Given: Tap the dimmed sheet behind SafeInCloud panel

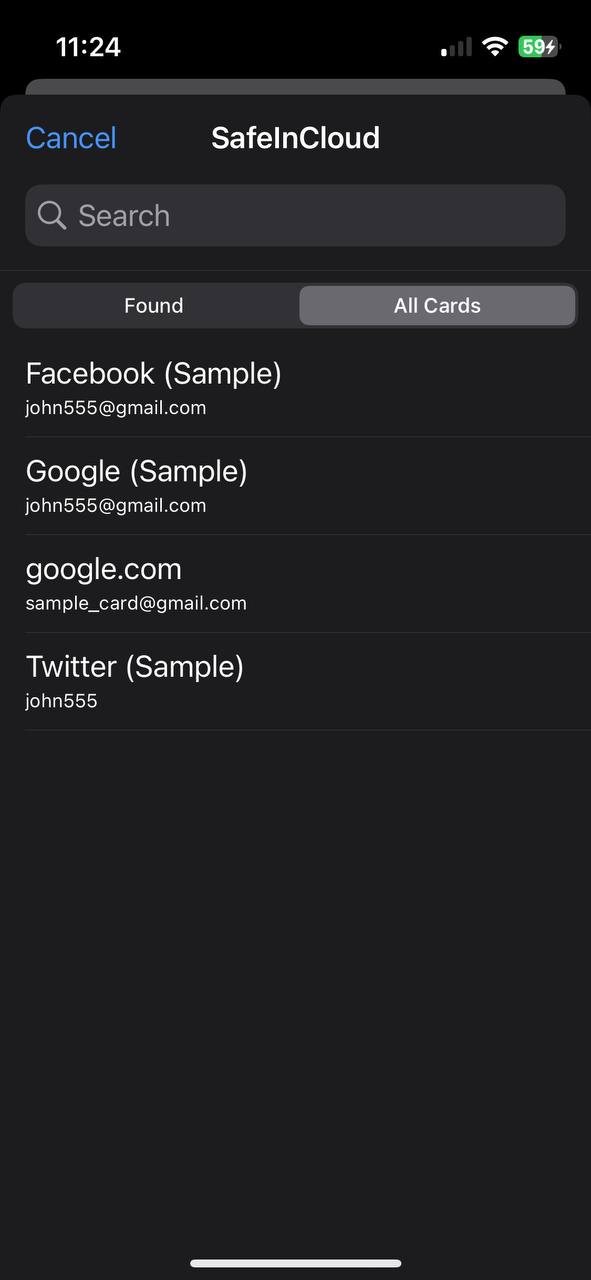Looking at the screenshot, I should click(295, 87).
